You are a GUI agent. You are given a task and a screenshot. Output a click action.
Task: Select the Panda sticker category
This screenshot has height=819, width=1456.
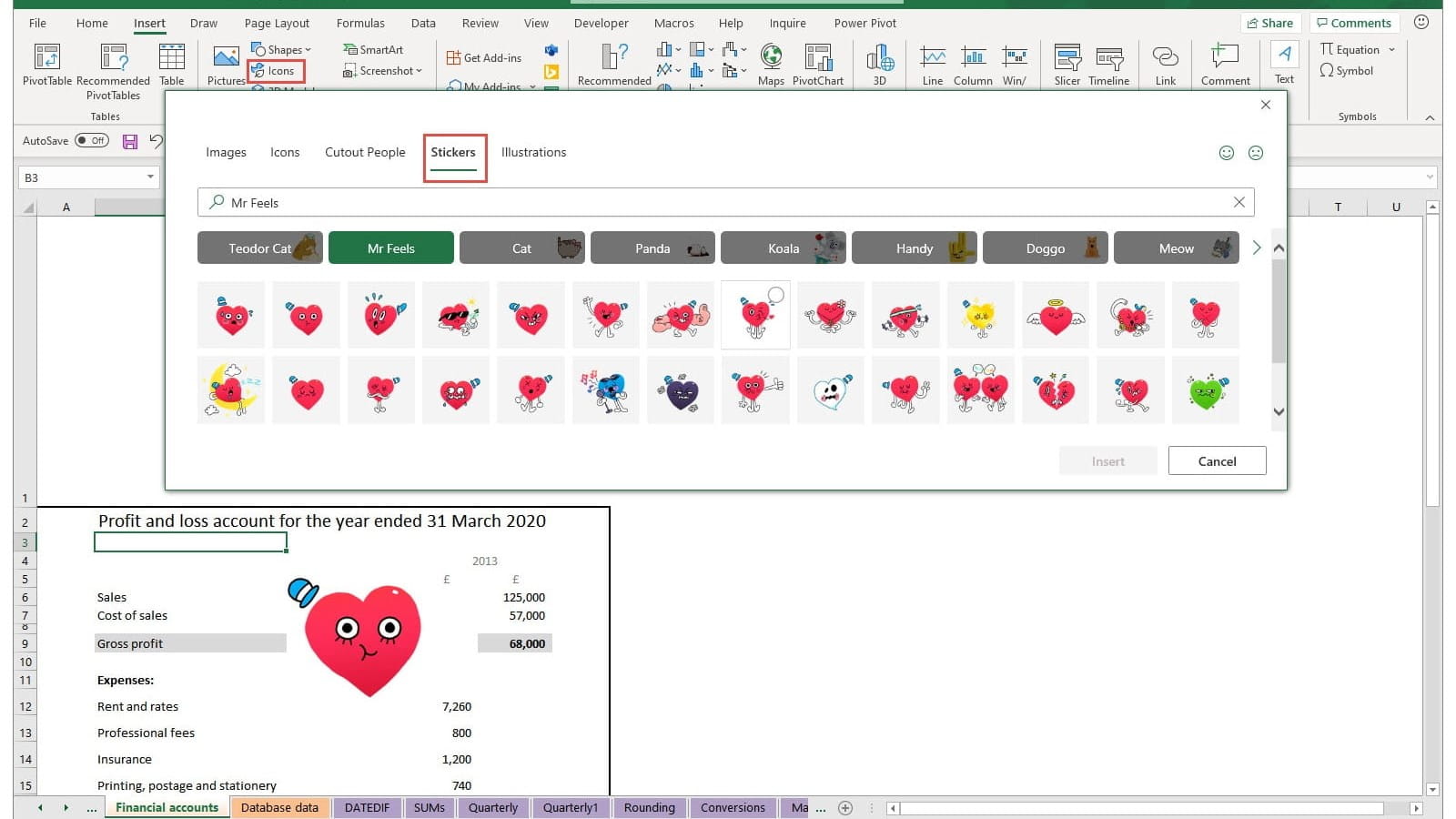click(652, 248)
